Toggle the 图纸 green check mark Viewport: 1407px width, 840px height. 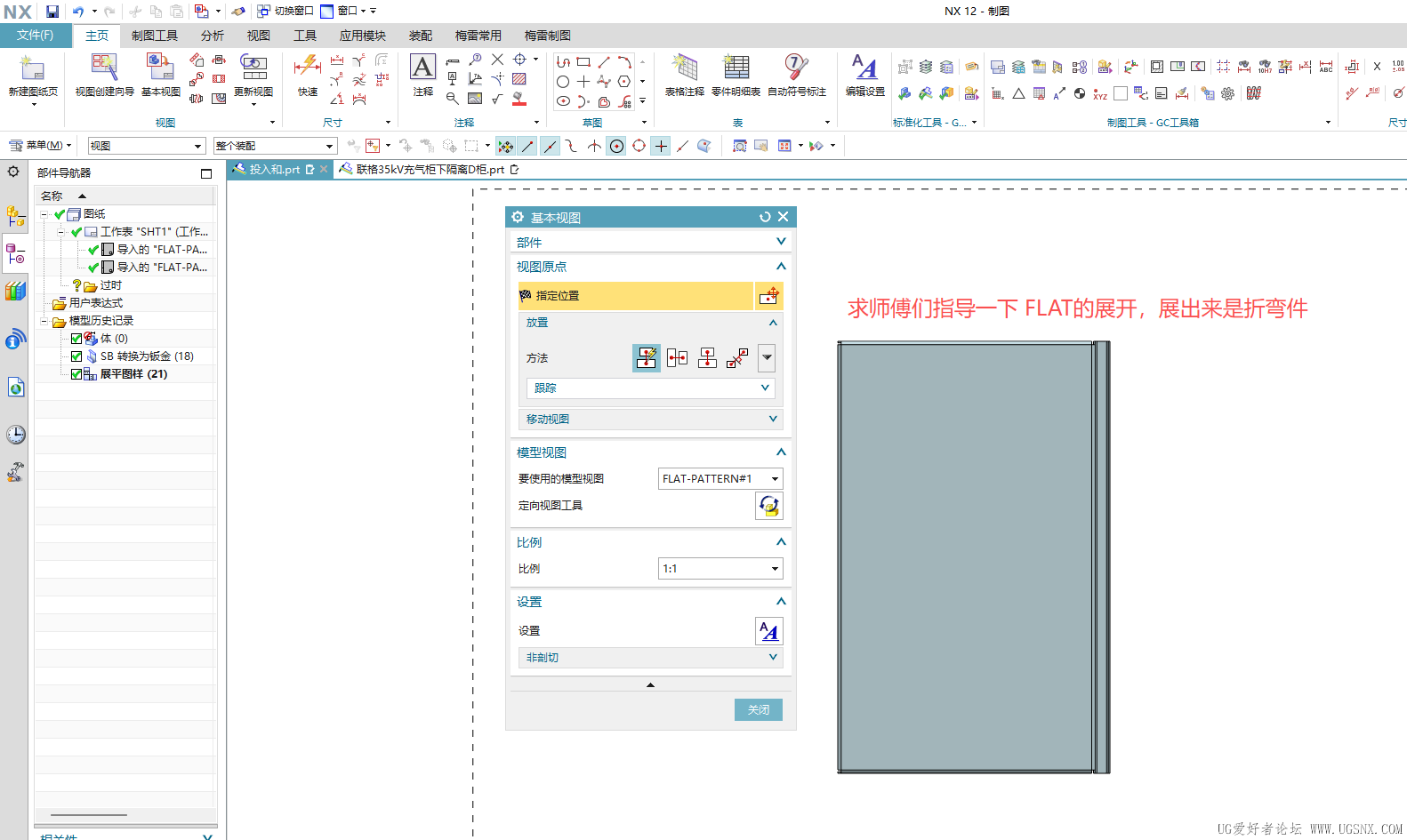point(60,214)
